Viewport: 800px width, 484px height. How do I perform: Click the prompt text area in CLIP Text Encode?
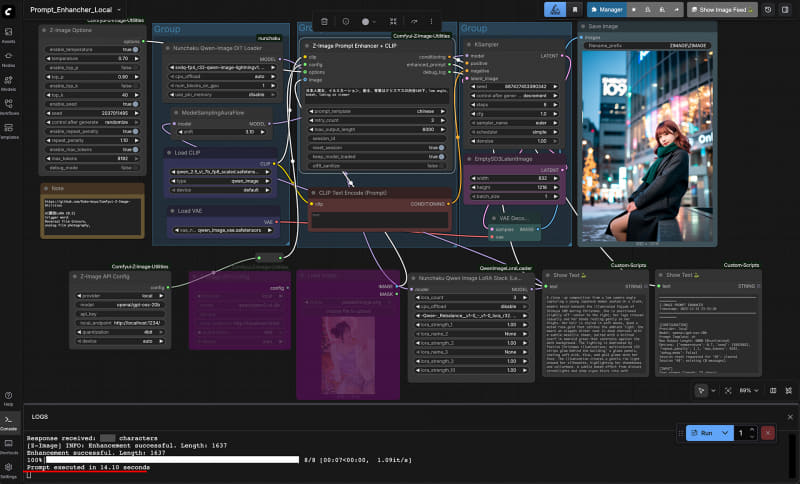coord(380,220)
